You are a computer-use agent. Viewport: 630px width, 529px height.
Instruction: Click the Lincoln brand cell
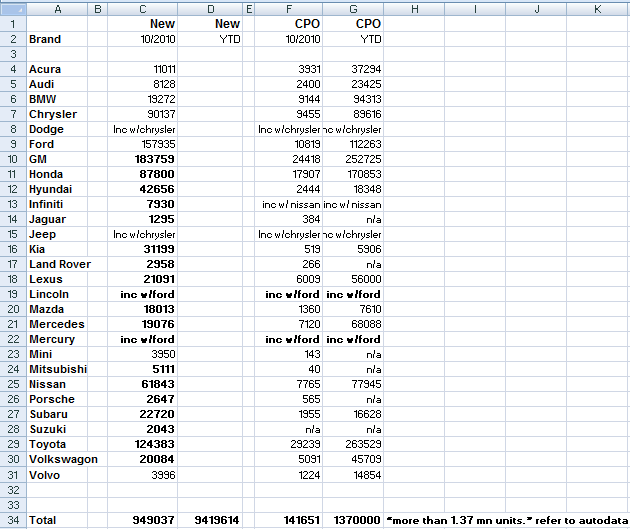pyautogui.click(x=57, y=294)
